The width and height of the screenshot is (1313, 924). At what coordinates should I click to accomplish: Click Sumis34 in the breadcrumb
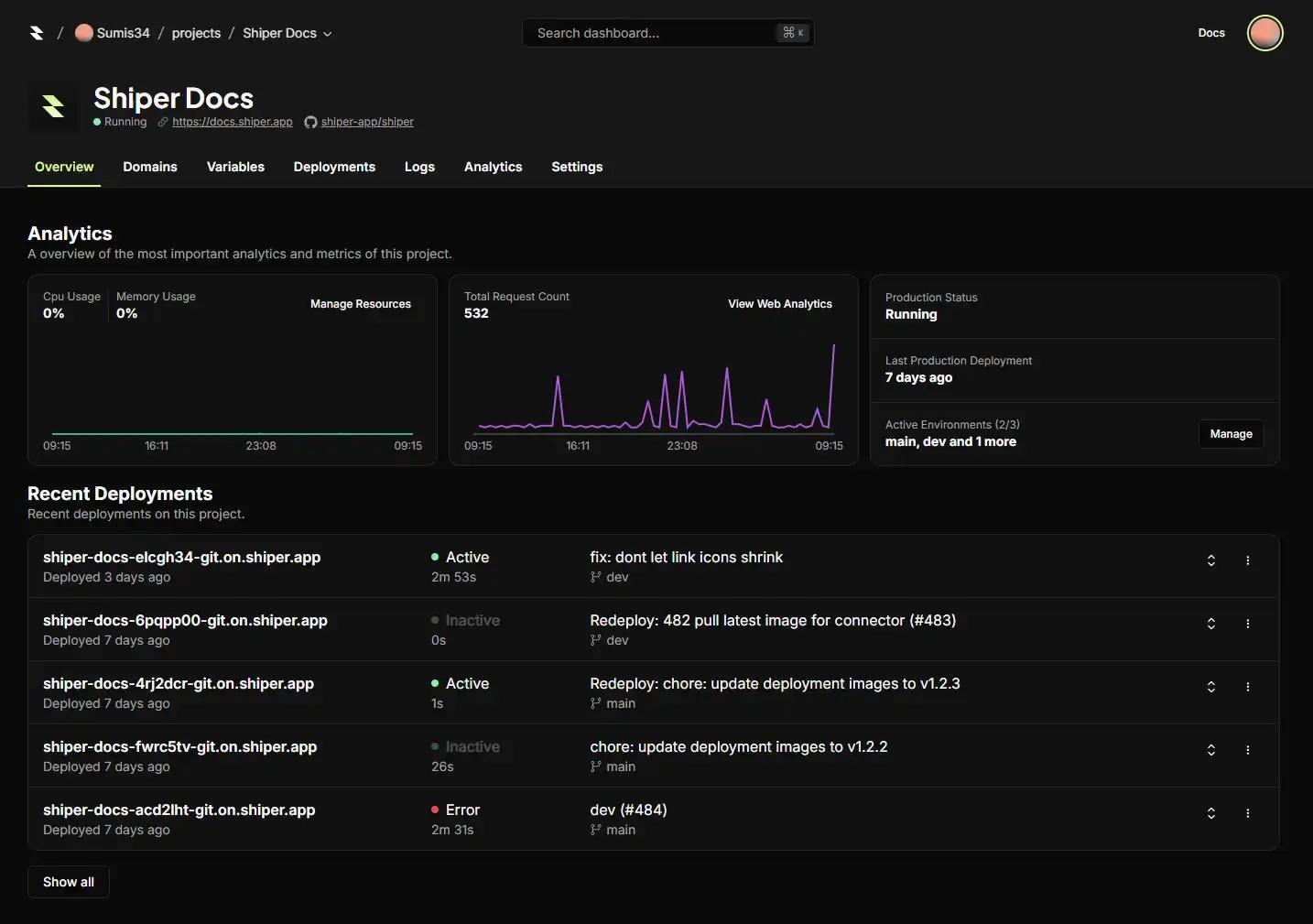click(123, 33)
